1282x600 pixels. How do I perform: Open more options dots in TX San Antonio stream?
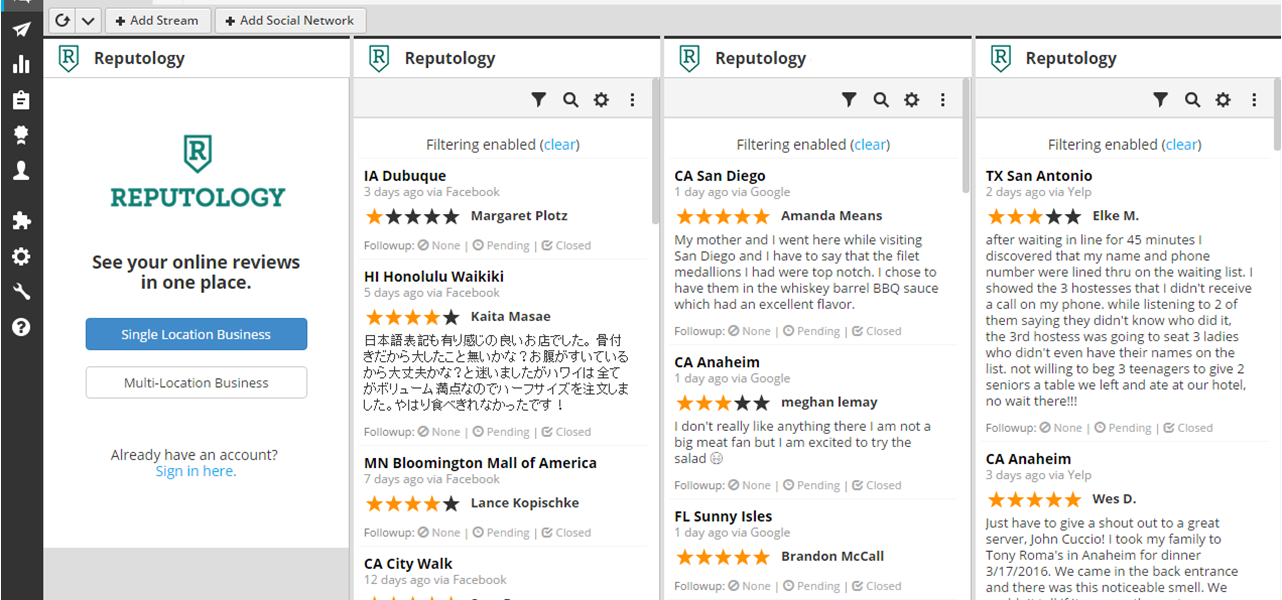pyautogui.click(x=1254, y=99)
